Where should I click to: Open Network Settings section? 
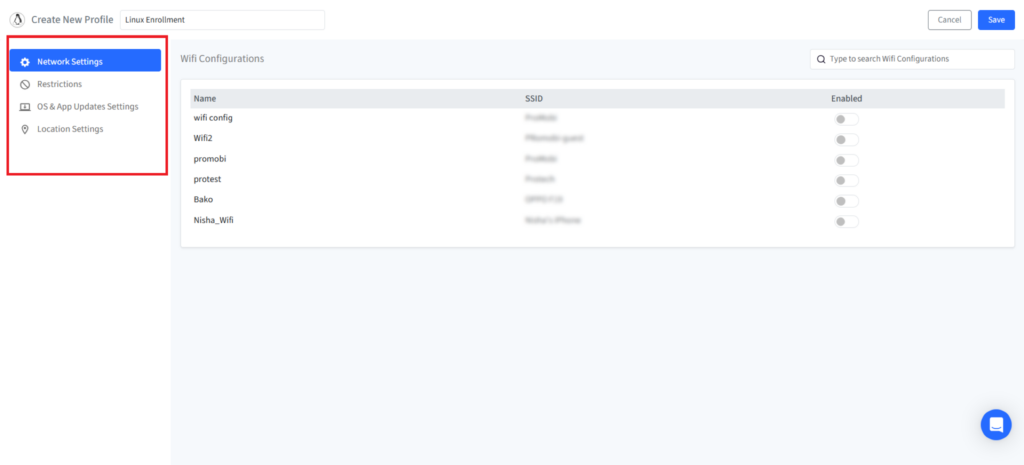point(85,62)
